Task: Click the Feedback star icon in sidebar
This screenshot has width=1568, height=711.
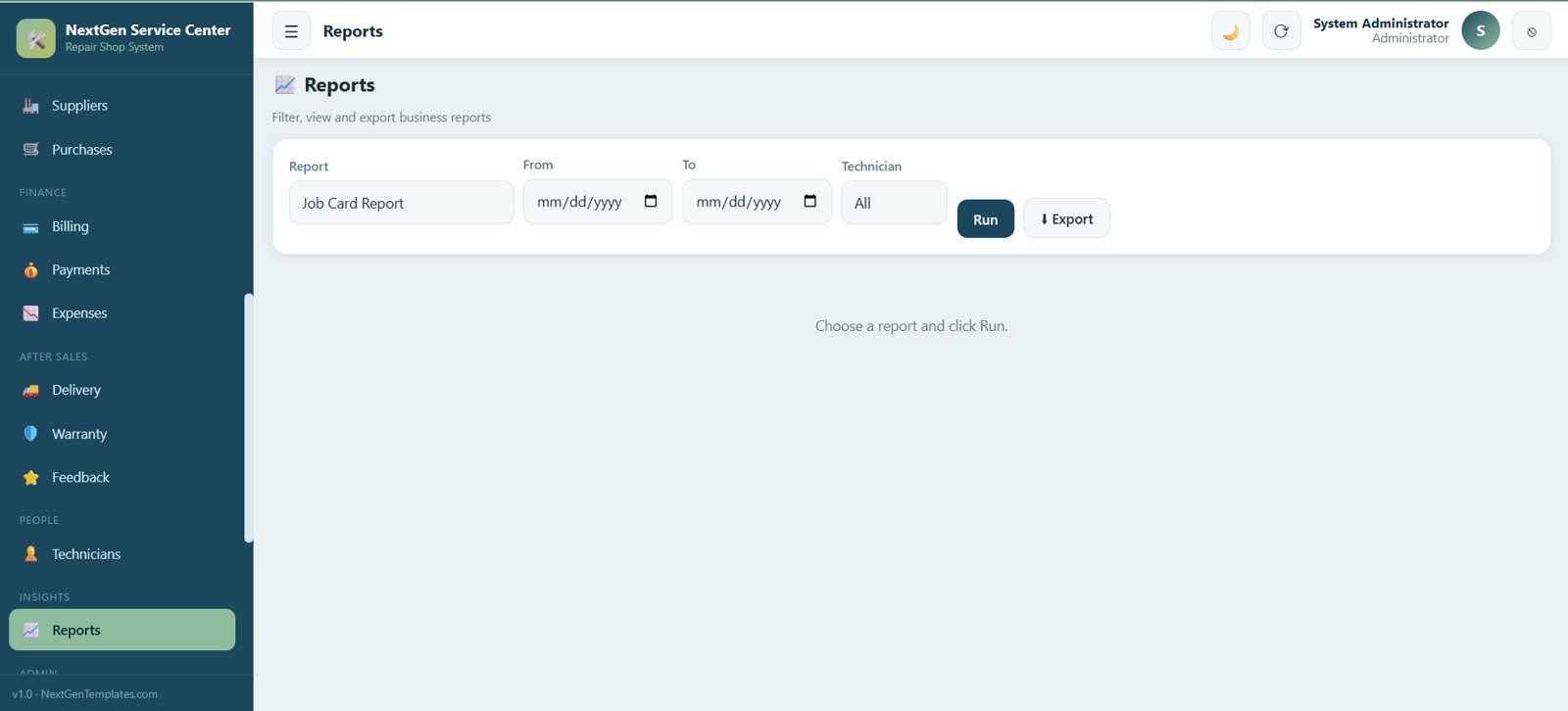Action: point(31,478)
